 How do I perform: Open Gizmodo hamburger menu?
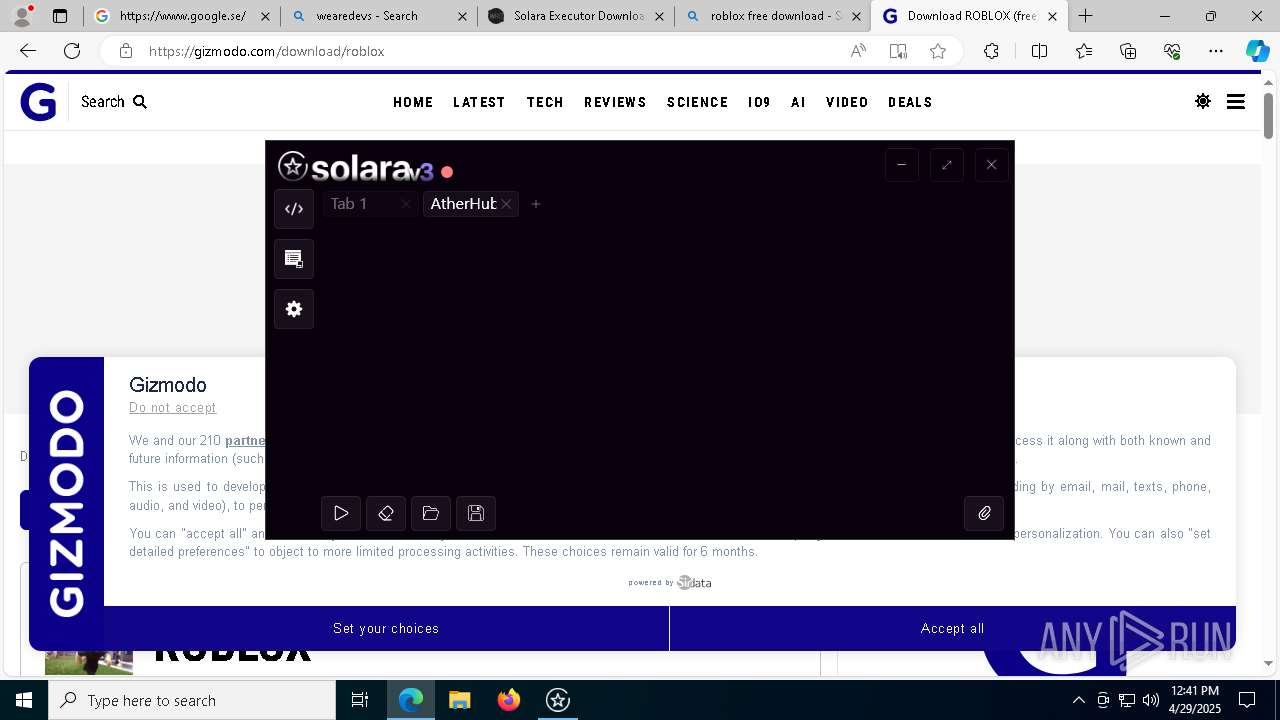pos(1236,101)
